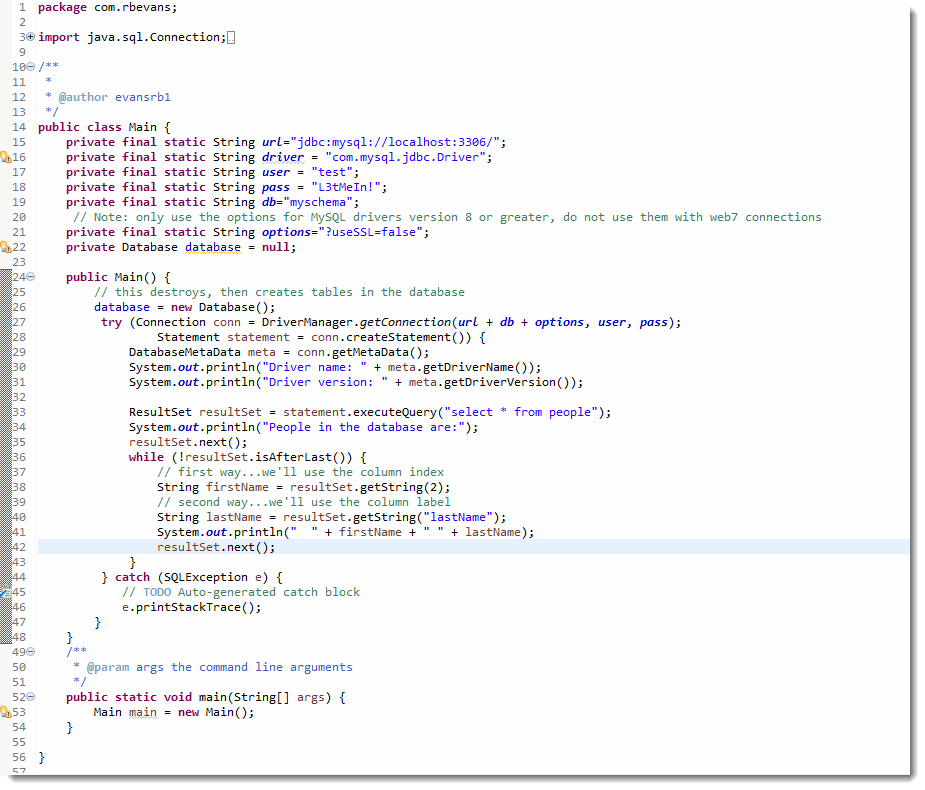Click the folded imports box after Connection;
The height and width of the screenshot is (790, 925).
(231, 38)
